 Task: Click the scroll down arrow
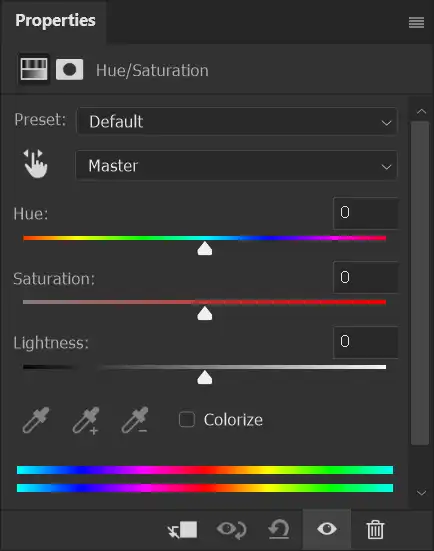click(x=421, y=493)
